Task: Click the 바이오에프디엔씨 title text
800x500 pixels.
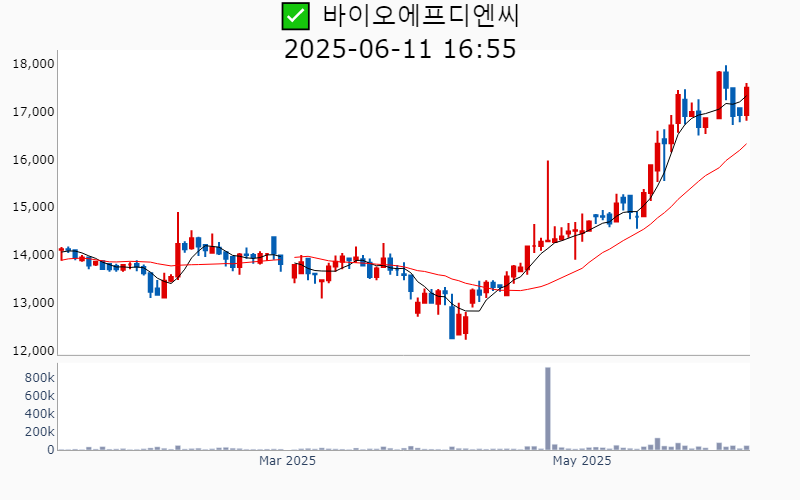Action: (x=421, y=16)
